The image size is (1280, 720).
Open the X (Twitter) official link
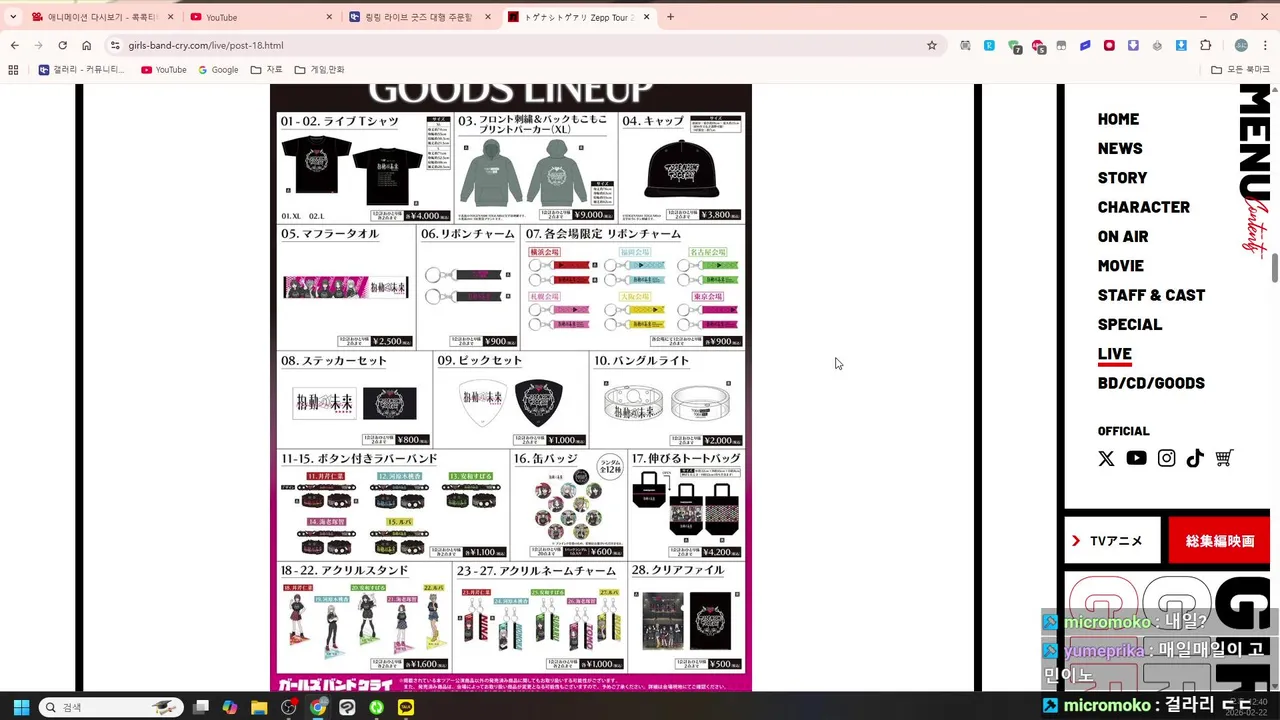coord(1106,458)
